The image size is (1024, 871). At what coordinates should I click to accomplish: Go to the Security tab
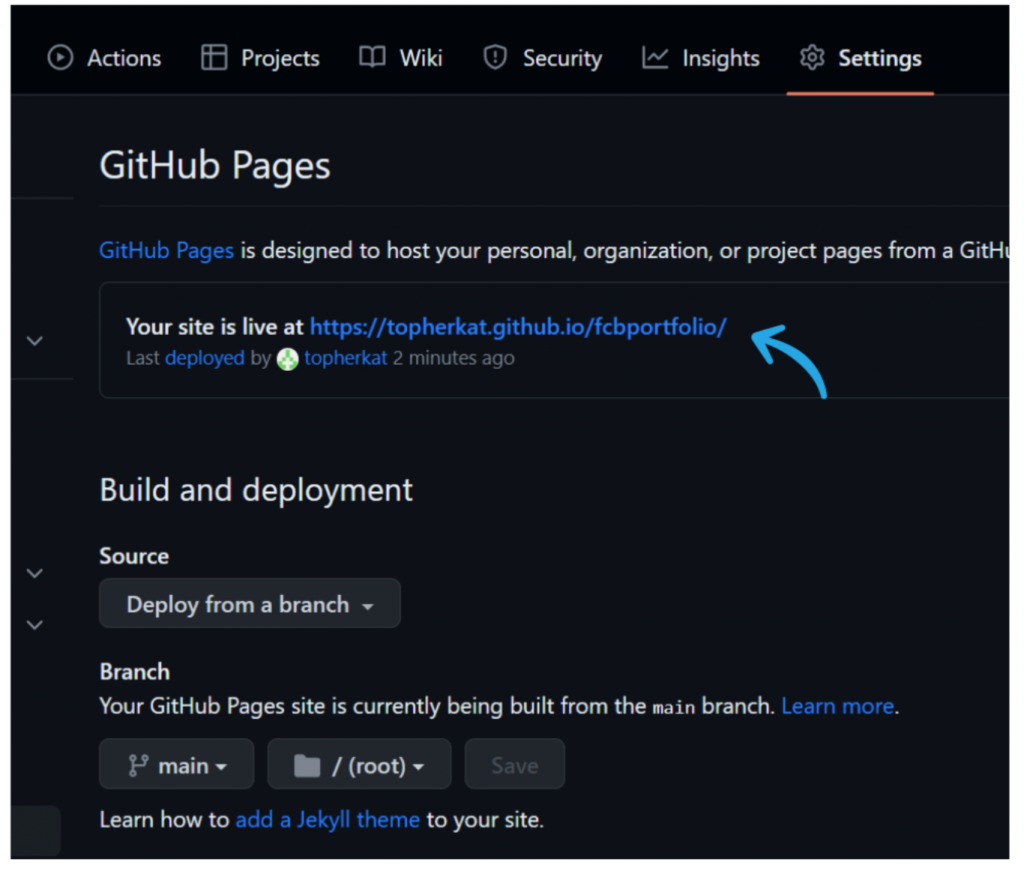tap(543, 58)
